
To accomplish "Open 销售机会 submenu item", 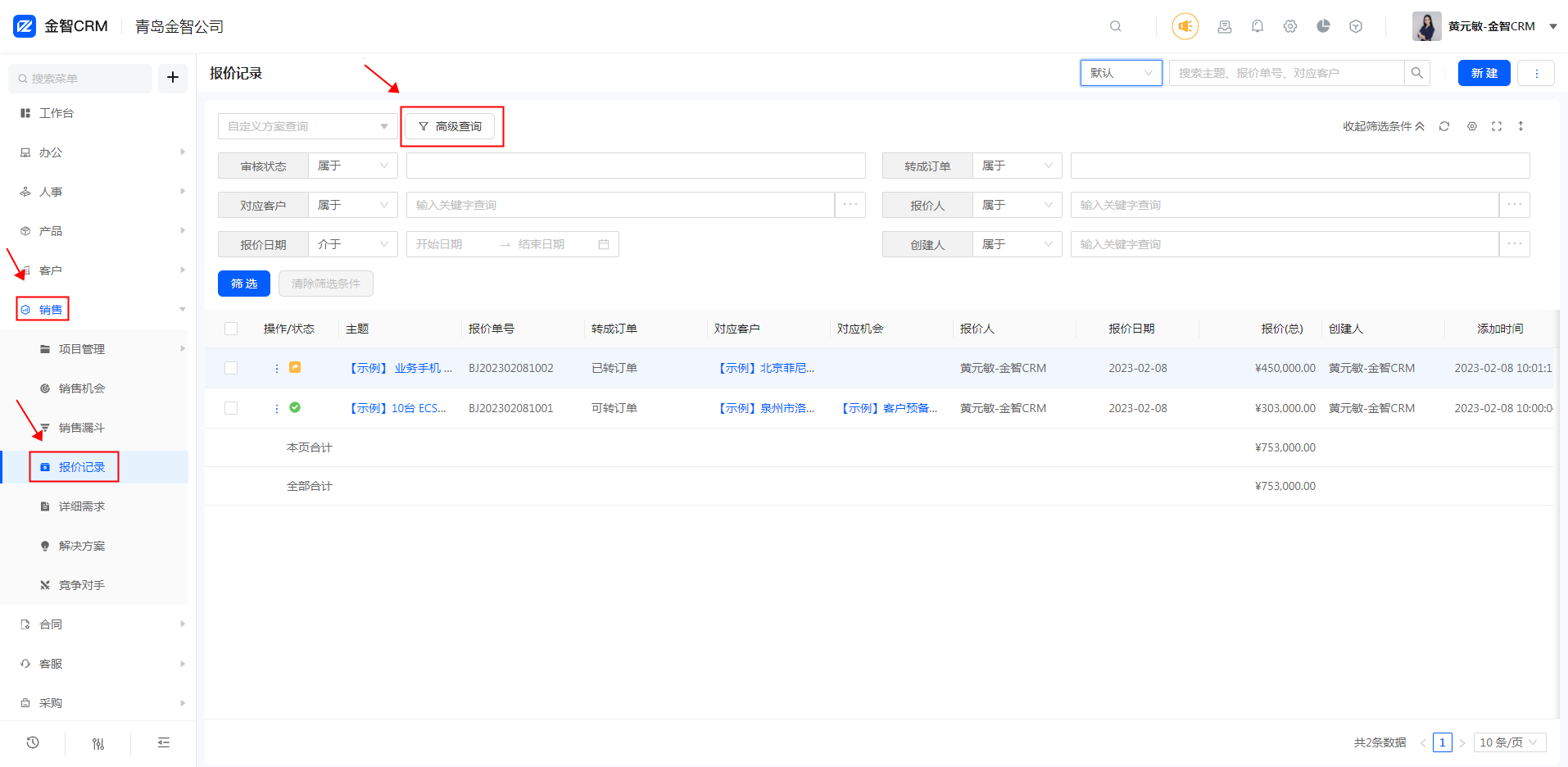I will coord(82,388).
